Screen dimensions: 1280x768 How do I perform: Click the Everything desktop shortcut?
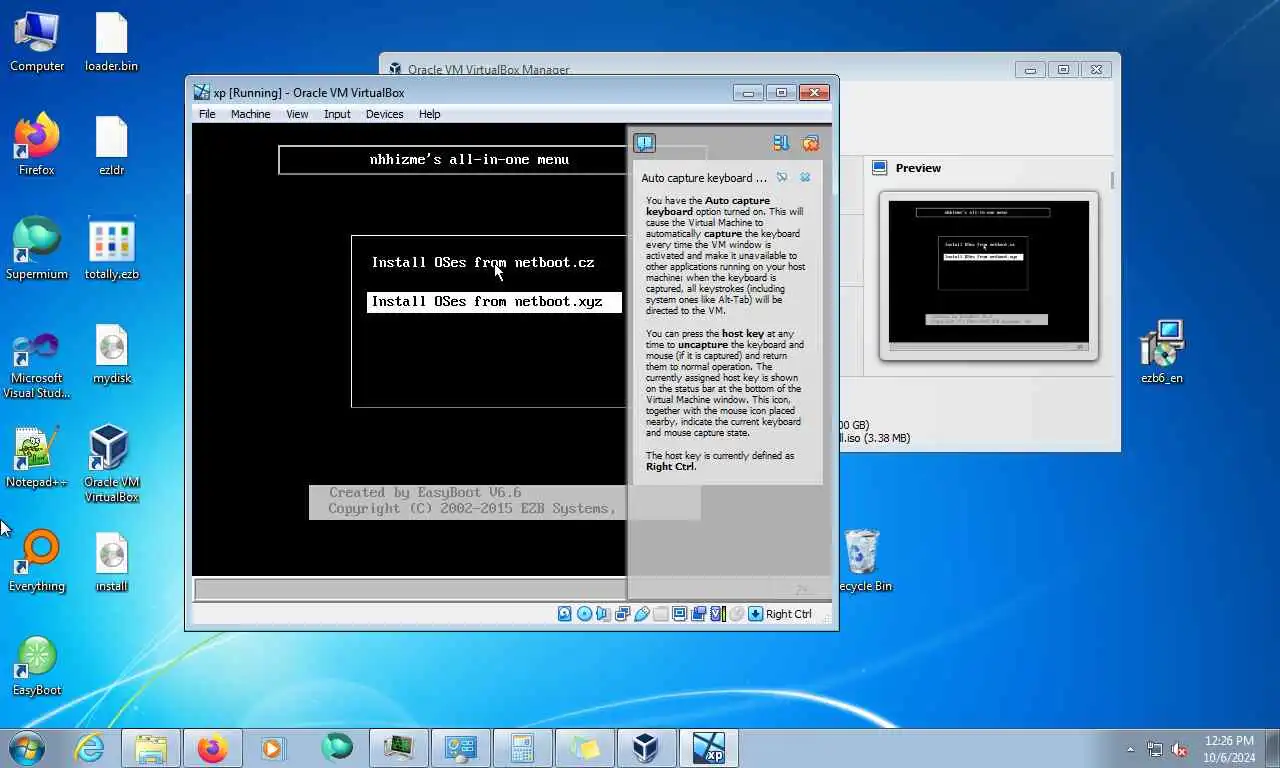pos(37,562)
